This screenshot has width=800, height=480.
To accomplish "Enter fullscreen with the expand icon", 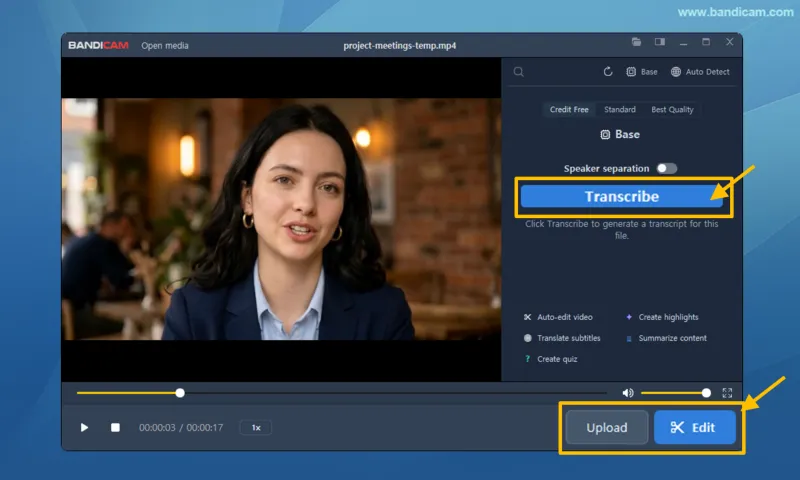I will click(x=727, y=393).
